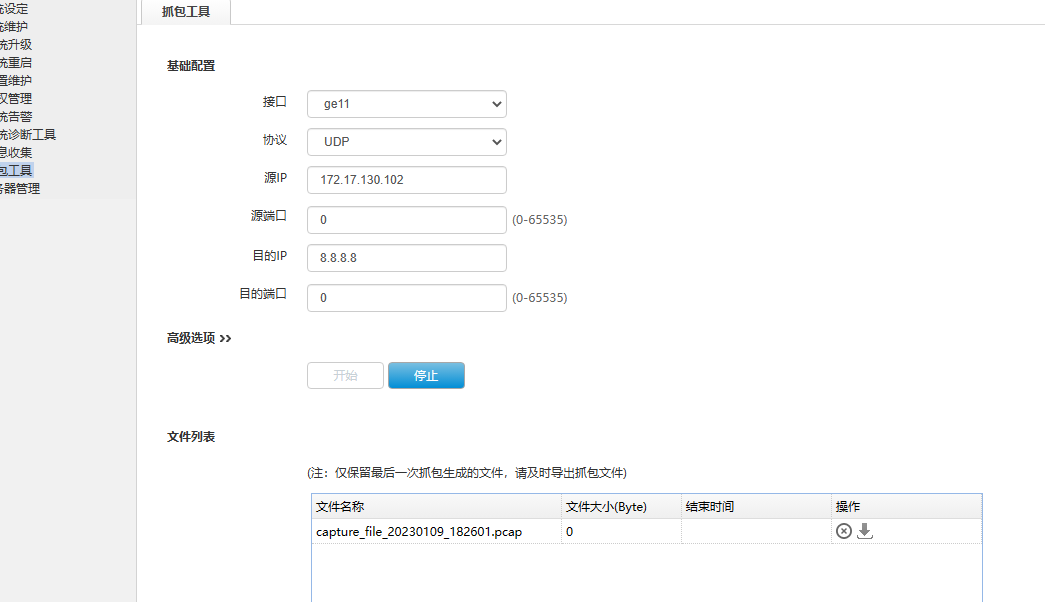
Task: Click the 停止 button
Action: tap(427, 375)
